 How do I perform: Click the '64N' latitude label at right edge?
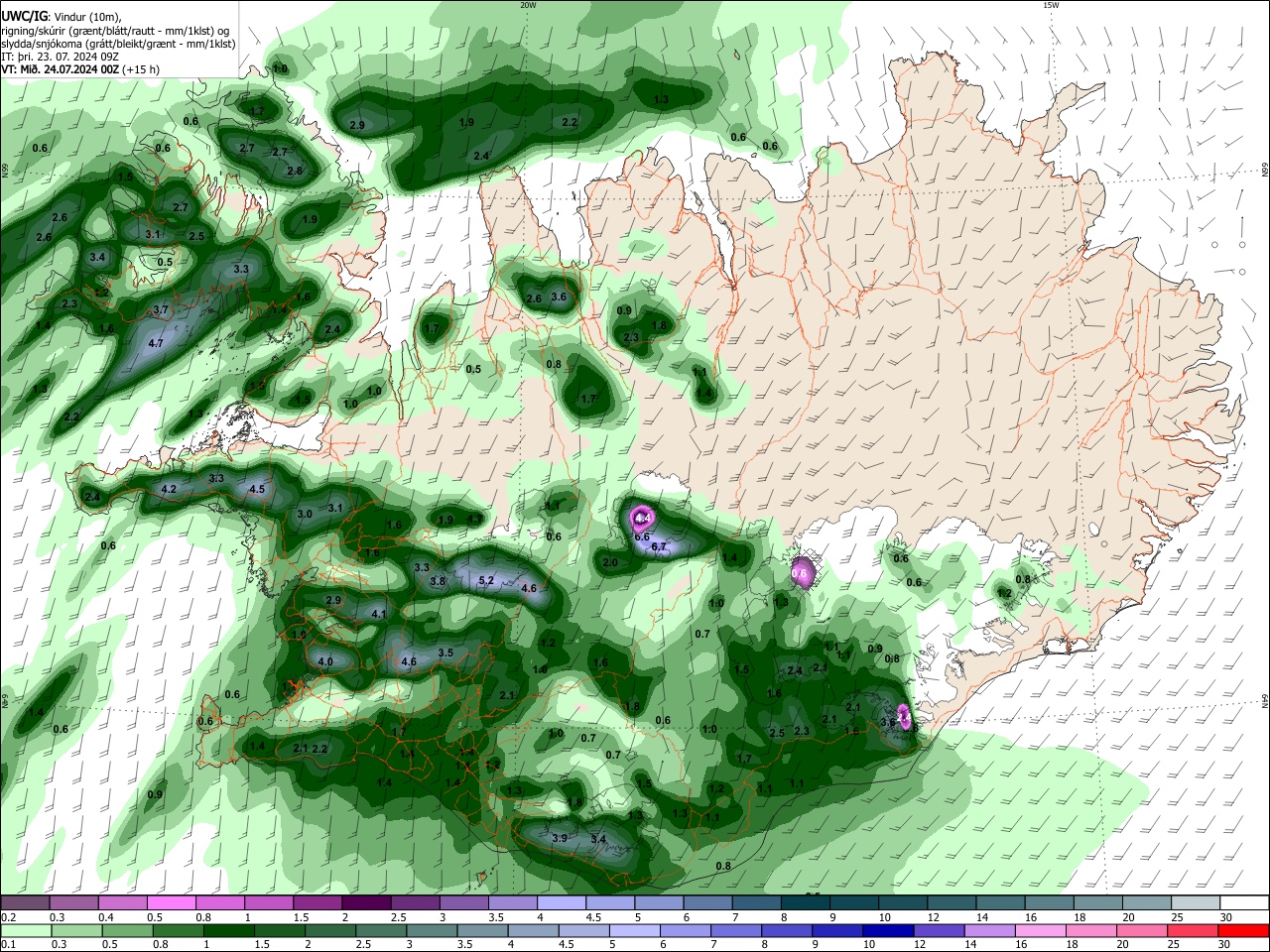[x=1265, y=700]
